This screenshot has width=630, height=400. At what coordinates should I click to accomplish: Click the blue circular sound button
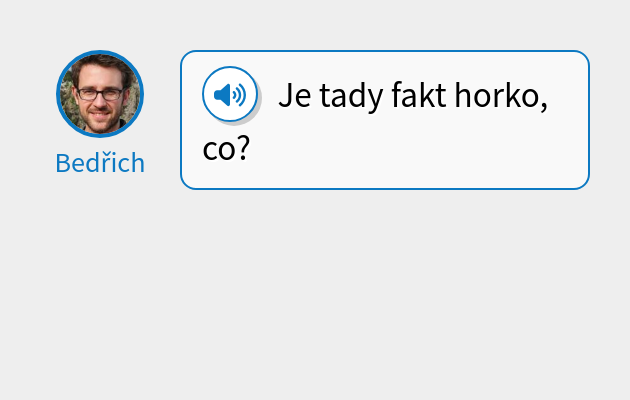point(230,95)
